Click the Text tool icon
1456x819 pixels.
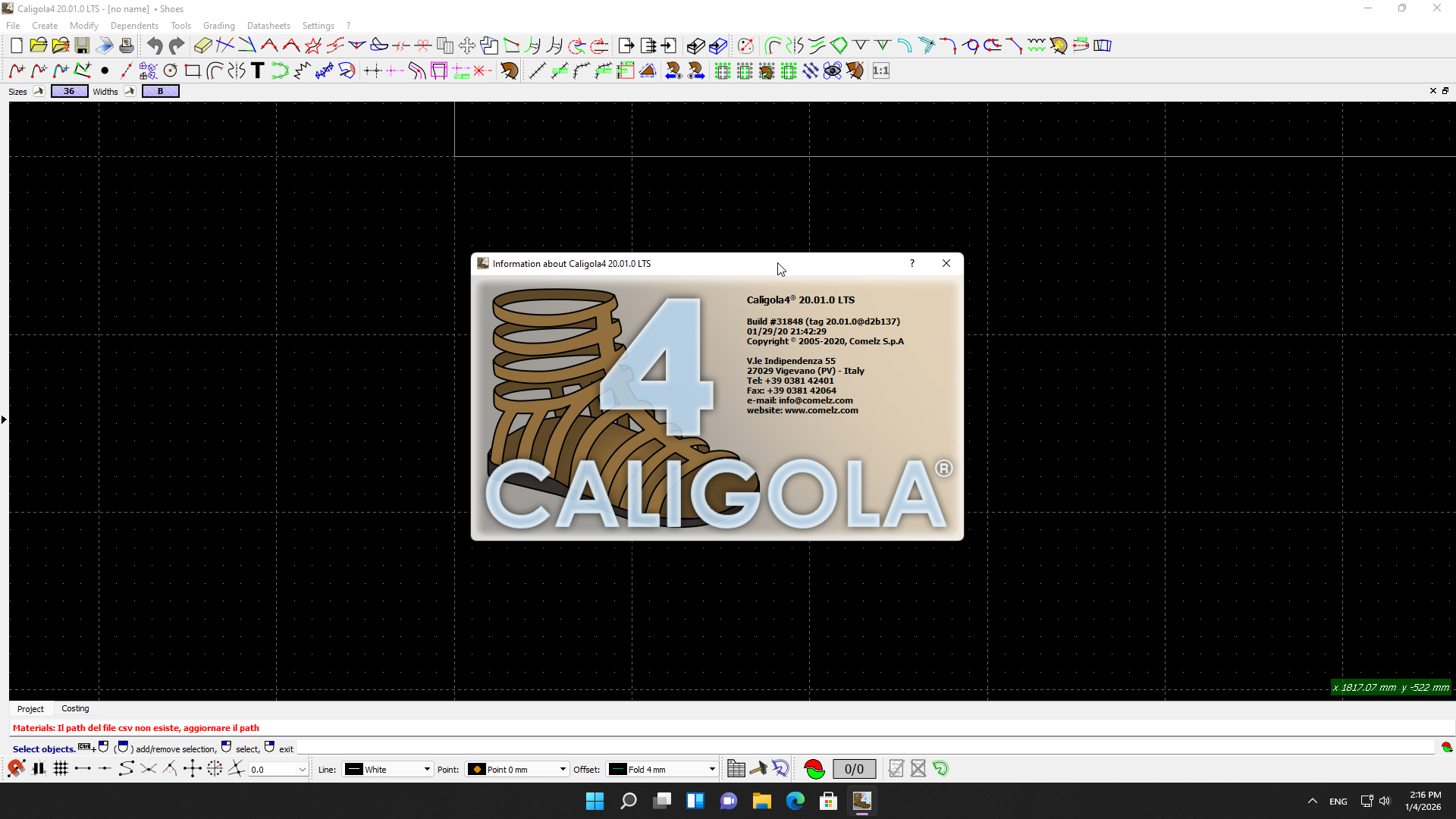click(x=258, y=71)
